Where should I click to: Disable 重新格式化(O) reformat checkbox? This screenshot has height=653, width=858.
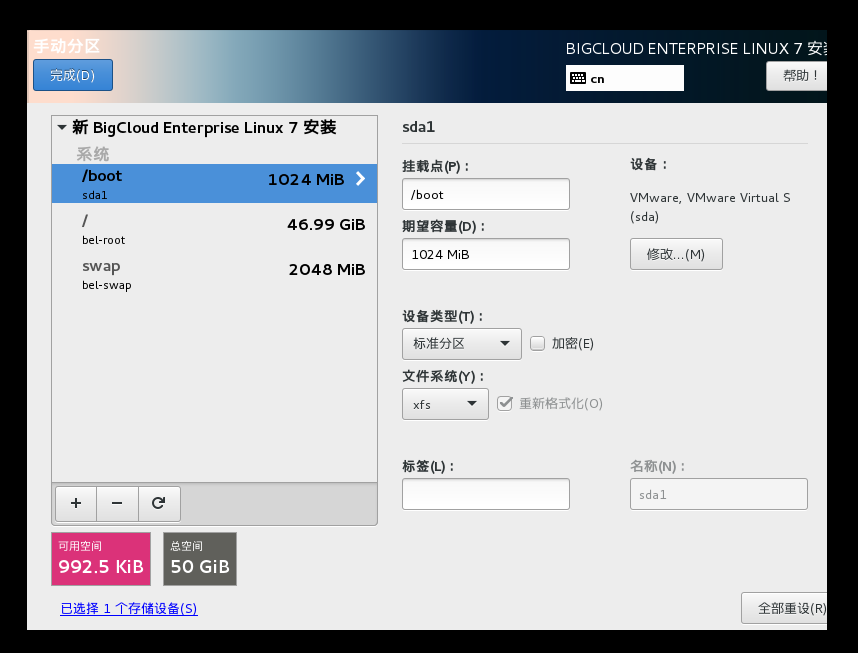[505, 404]
